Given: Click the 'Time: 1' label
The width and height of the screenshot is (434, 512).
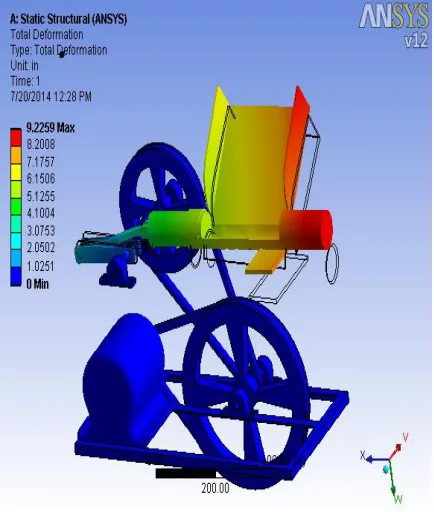Looking at the screenshot, I should (25, 81).
